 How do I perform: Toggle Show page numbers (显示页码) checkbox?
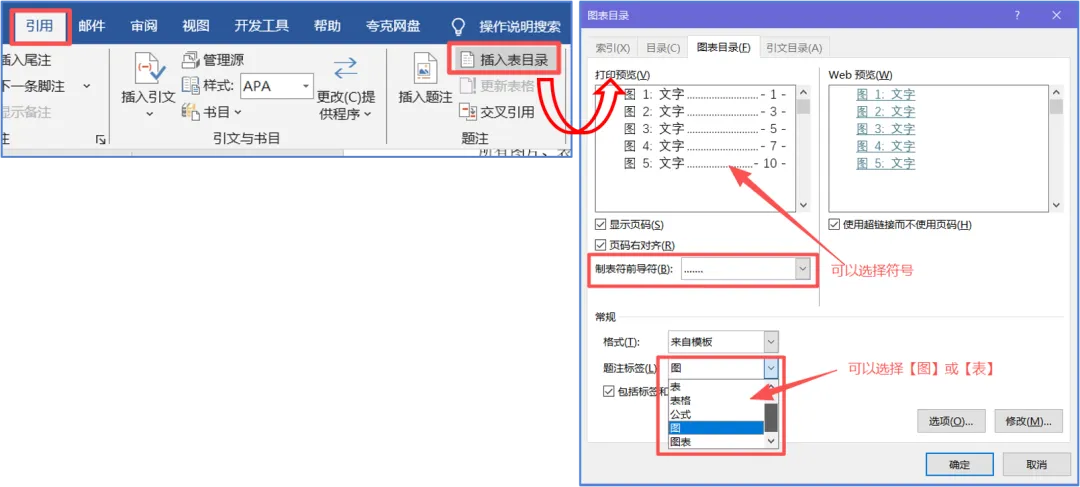tap(601, 225)
